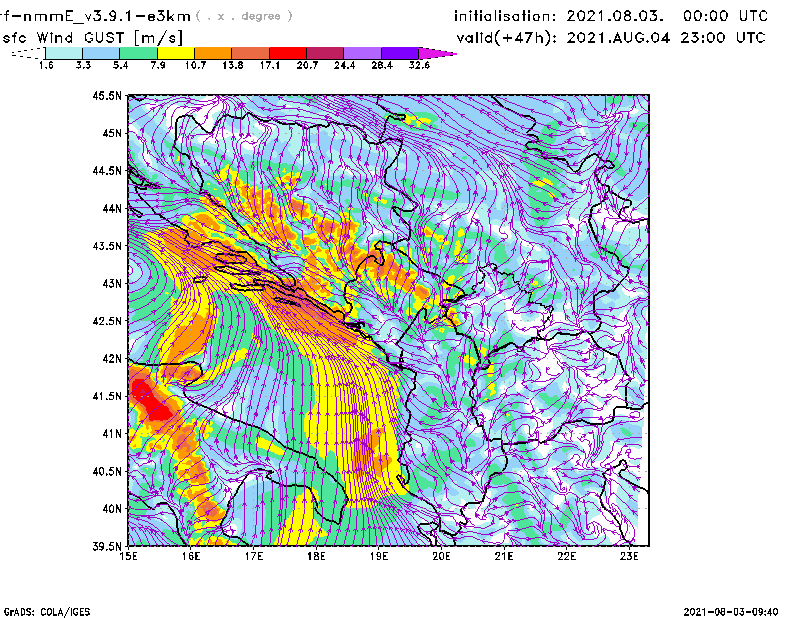Click the 22E longitude axis label
800x618 pixels.
click(567, 556)
